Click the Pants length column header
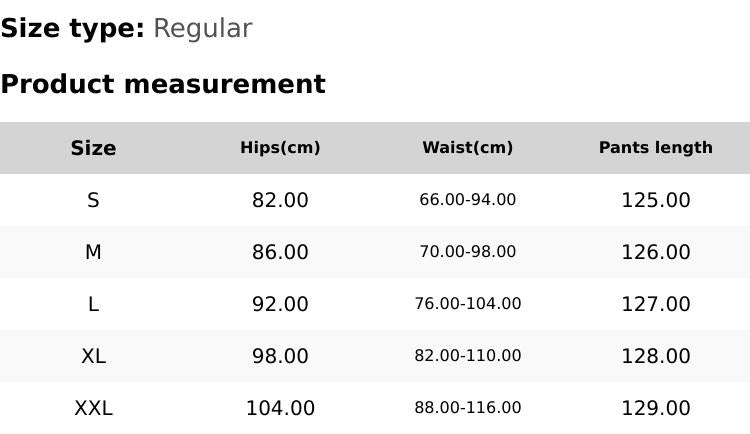Screen dimensions: 750x434 coord(655,148)
